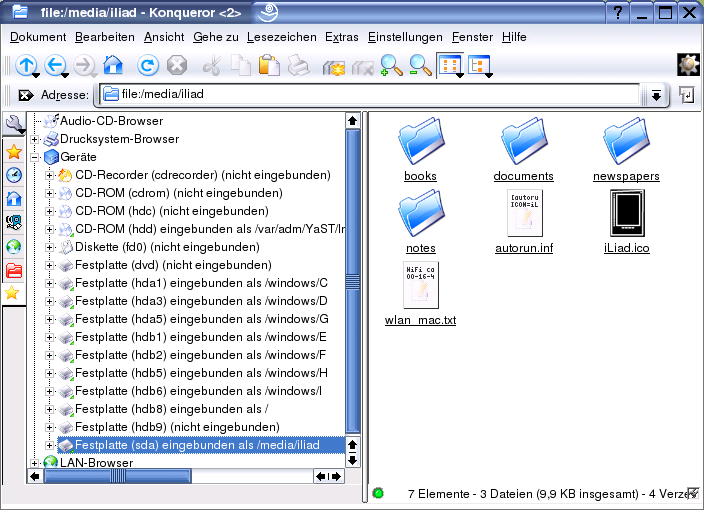Screen dimensions: 704x510
Task: Switch to Tree view mode
Action: pos(480,66)
